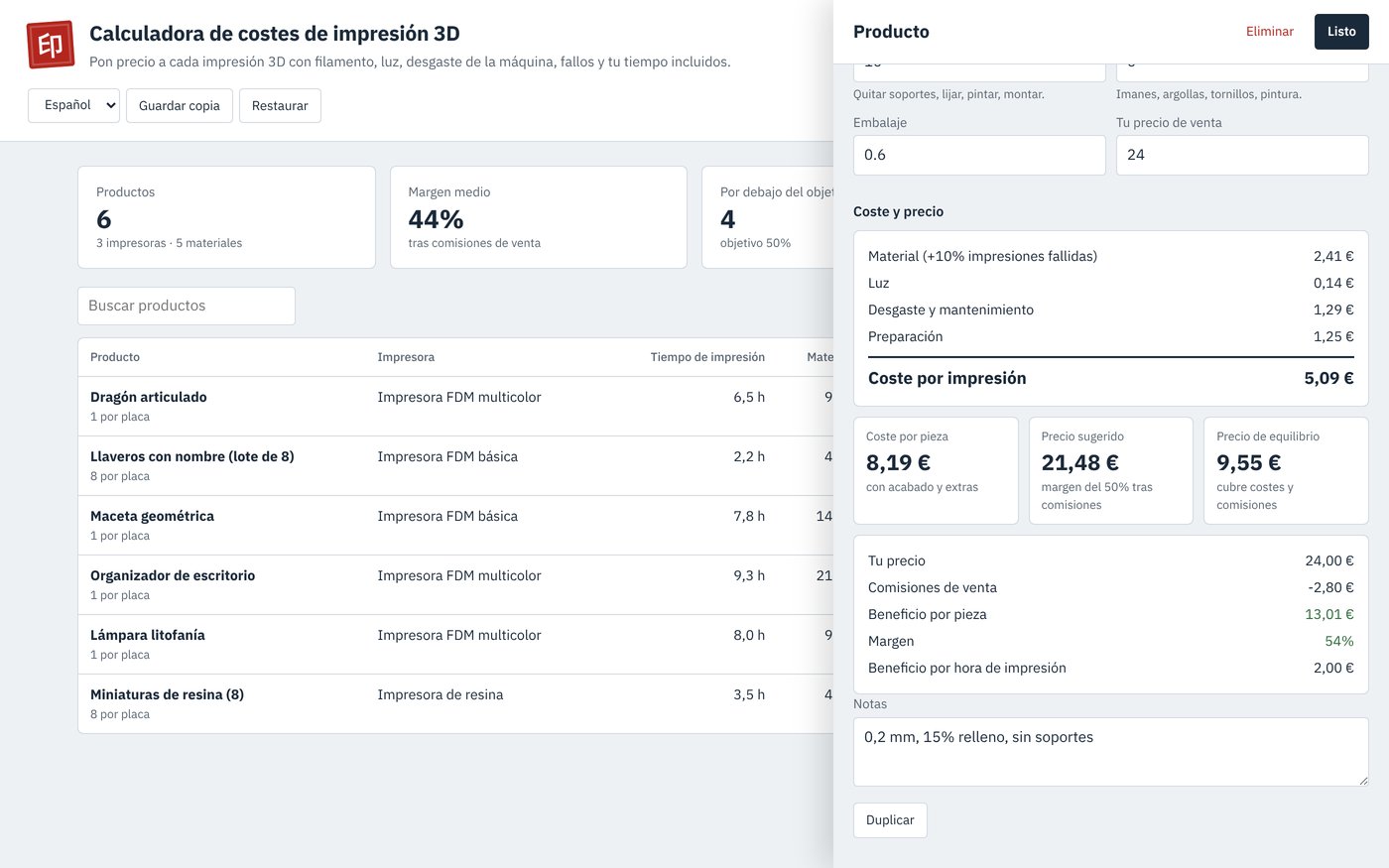Click the Restaurar button
Viewport: 1389px width, 868px height.
(x=280, y=105)
